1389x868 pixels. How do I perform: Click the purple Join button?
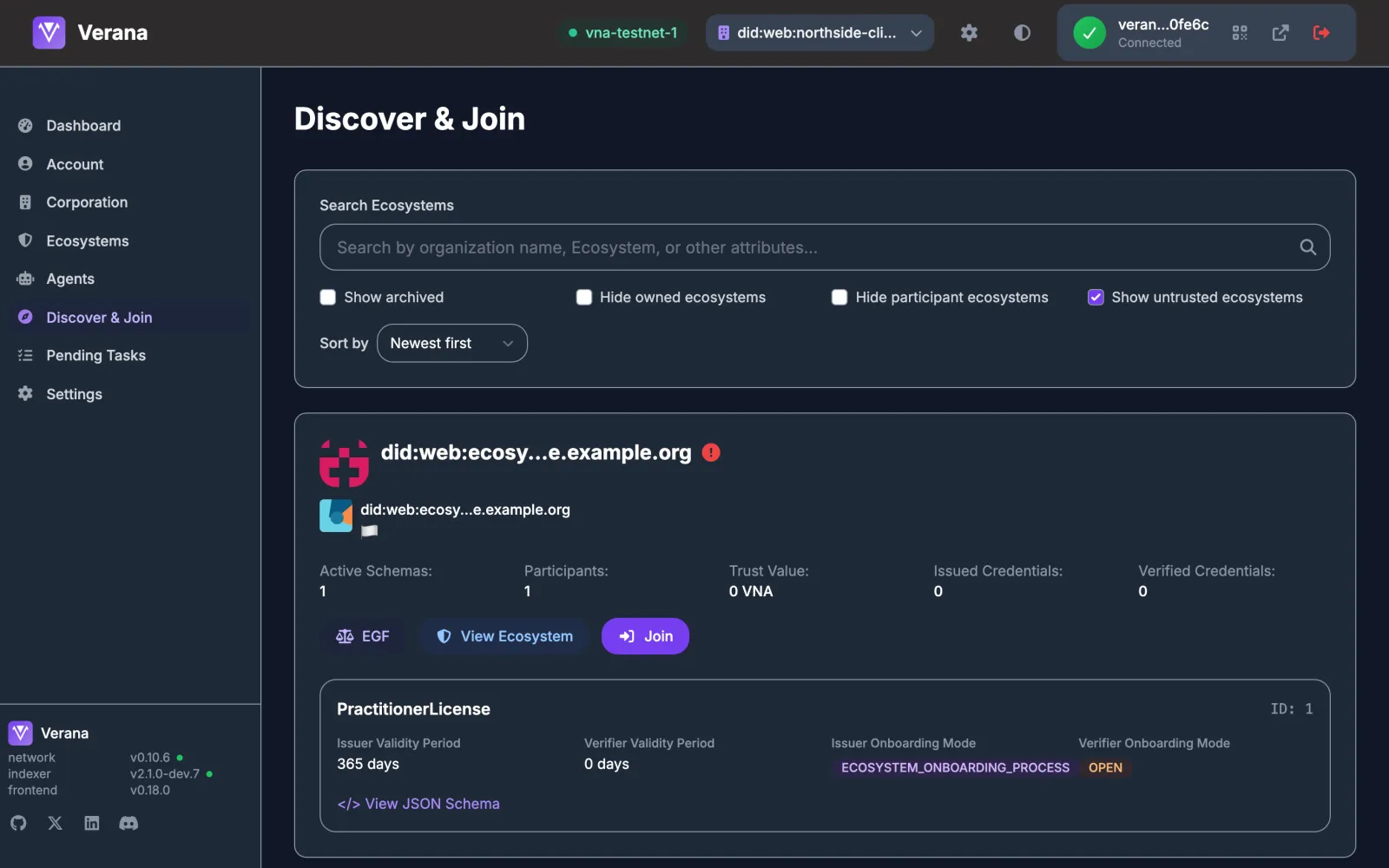[645, 636]
